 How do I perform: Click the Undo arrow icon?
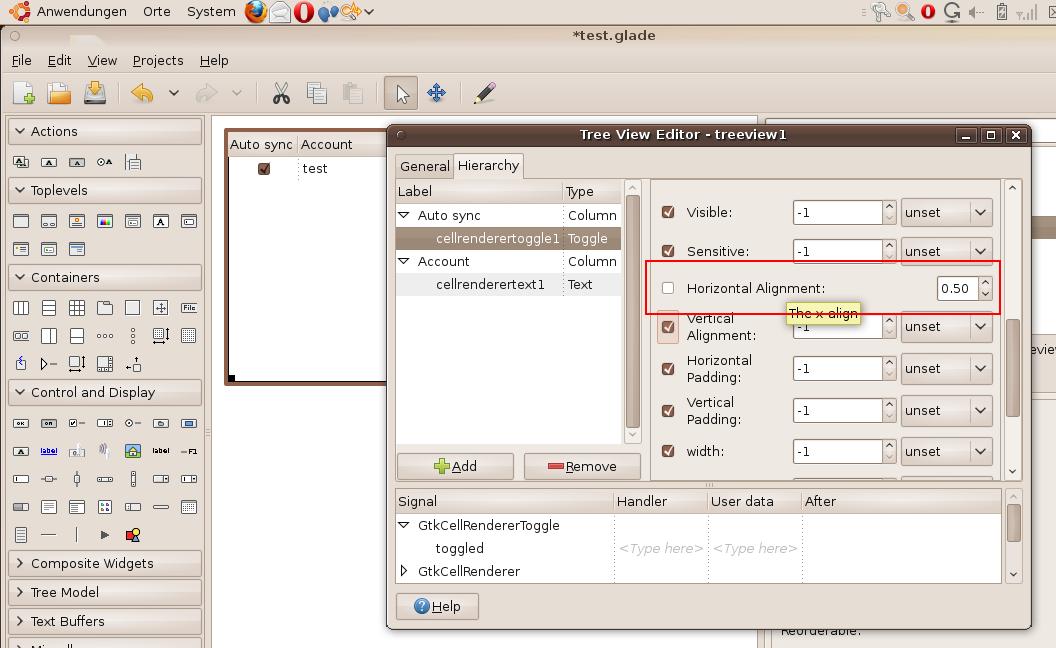[142, 94]
